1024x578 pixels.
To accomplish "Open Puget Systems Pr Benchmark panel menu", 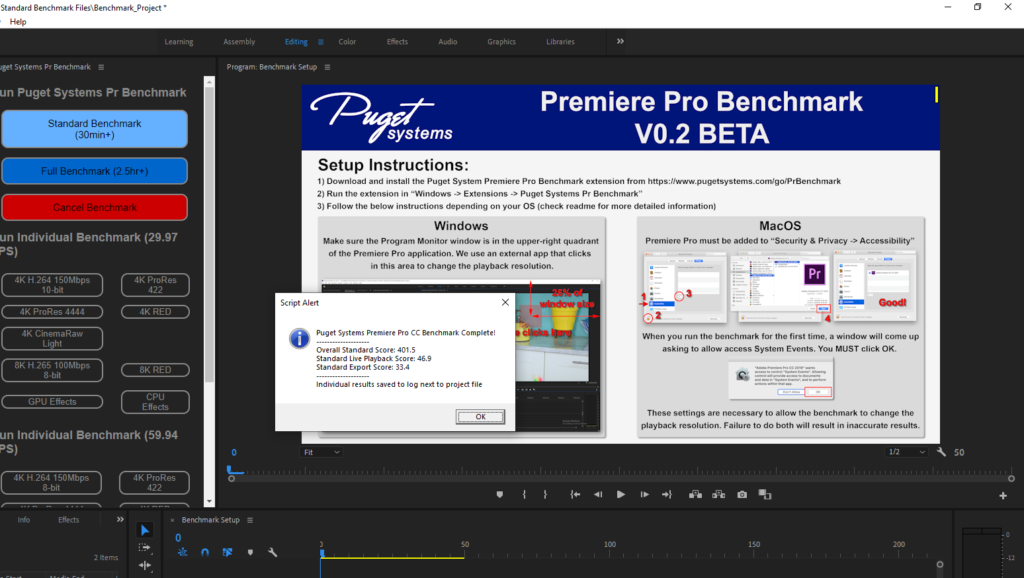I will (101, 67).
